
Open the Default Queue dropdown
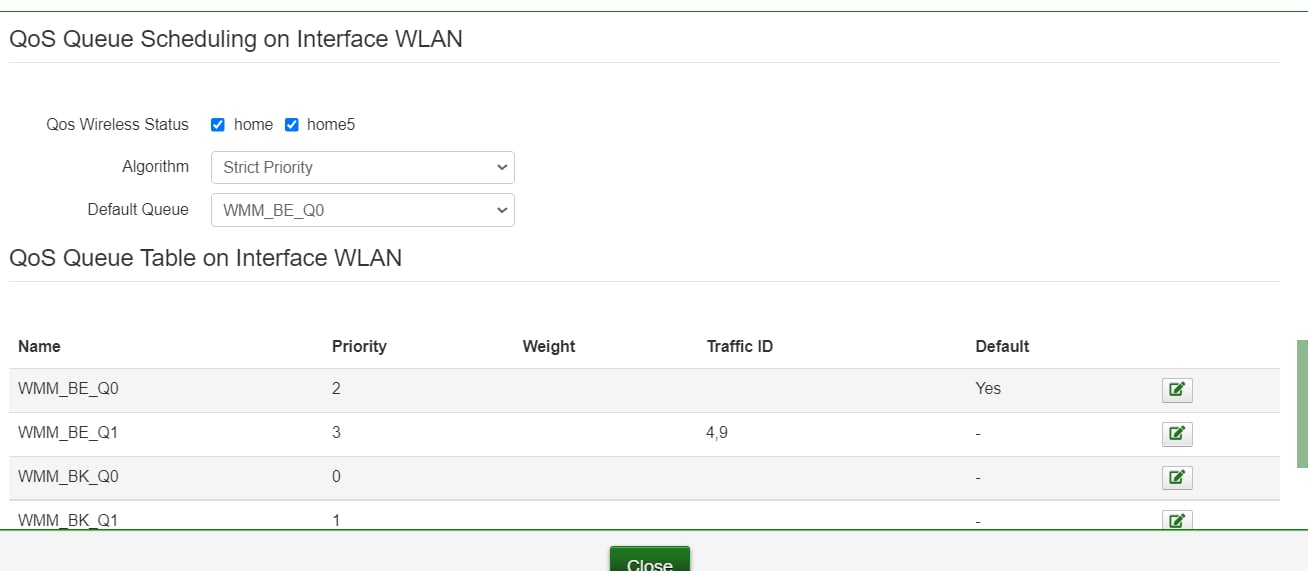point(363,210)
